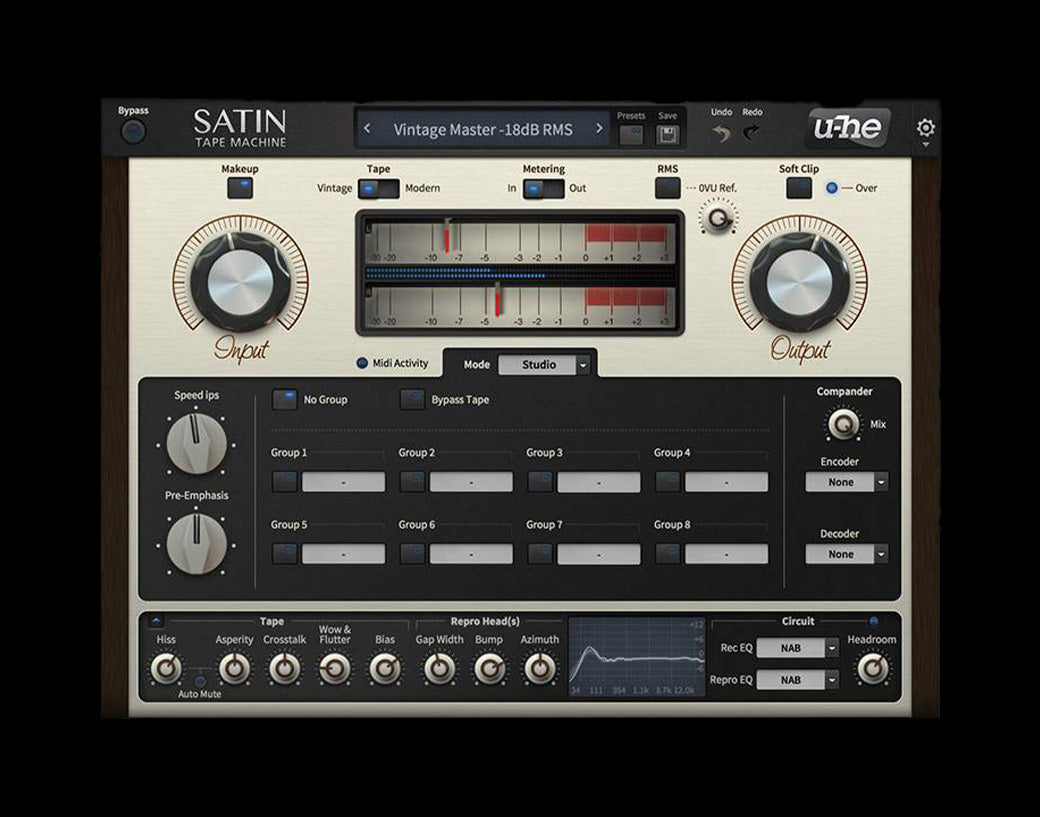Collapse the Tape service panel arrow
Screen dimensions: 1040x817
(156, 621)
